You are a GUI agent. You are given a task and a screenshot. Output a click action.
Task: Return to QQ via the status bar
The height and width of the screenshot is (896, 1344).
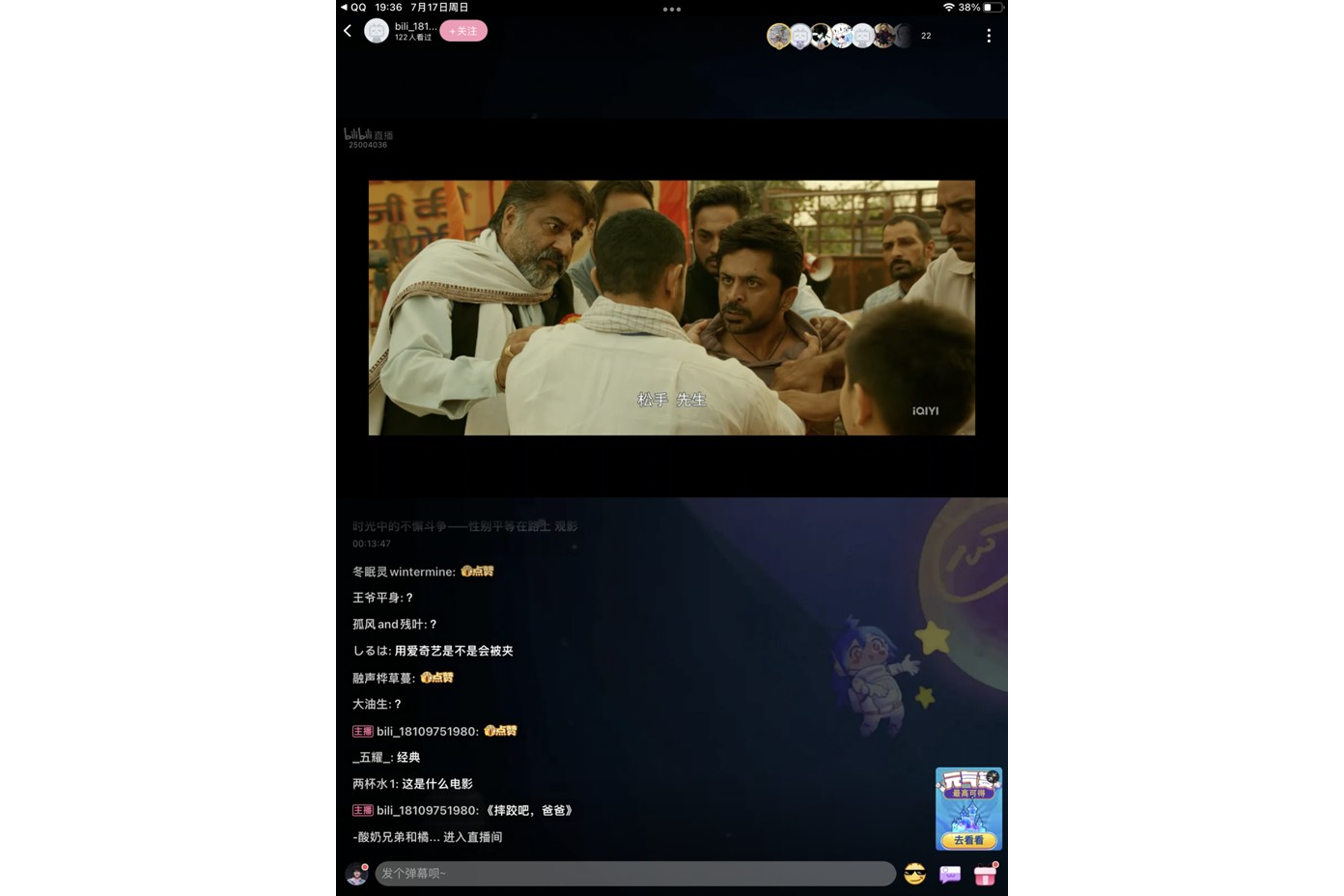click(353, 7)
